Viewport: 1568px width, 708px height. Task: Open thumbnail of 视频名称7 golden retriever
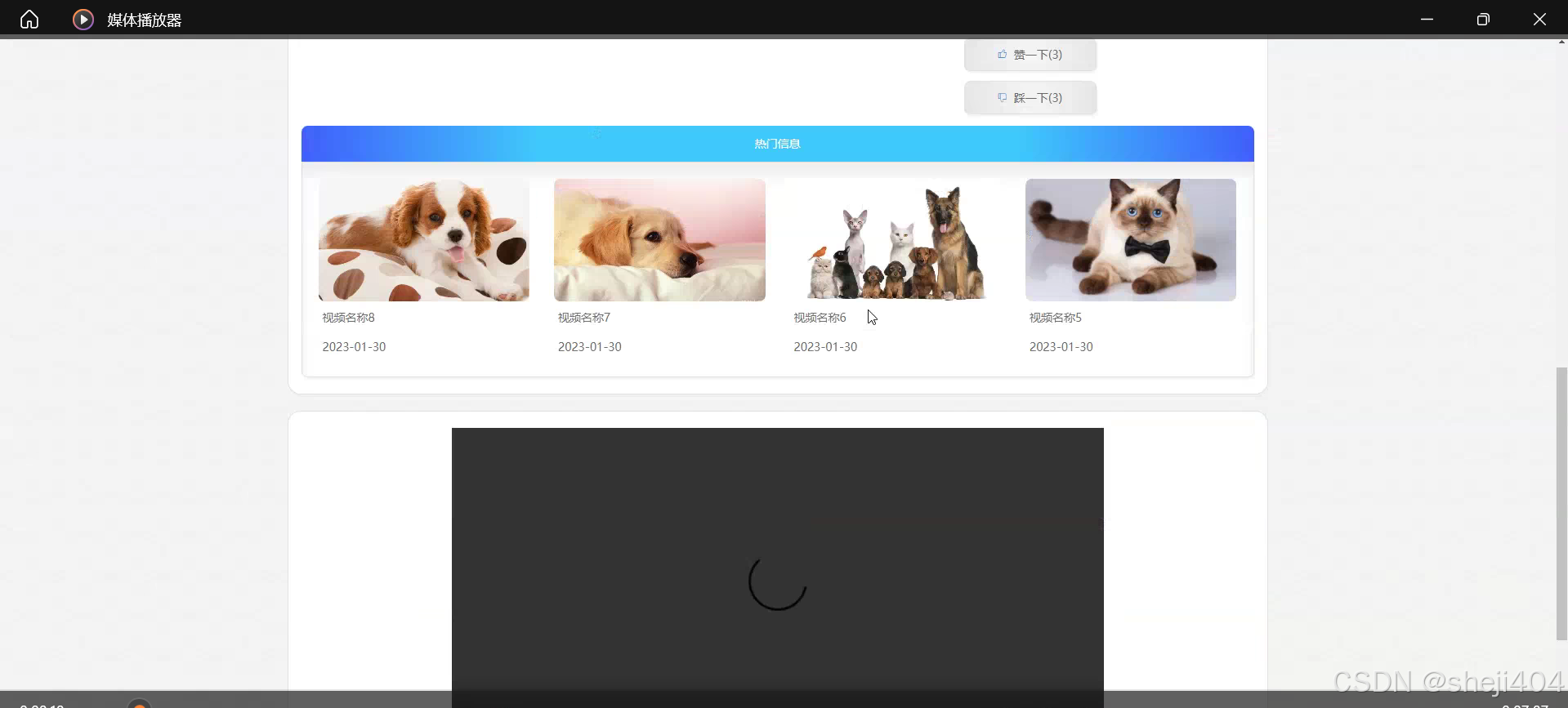coord(659,240)
